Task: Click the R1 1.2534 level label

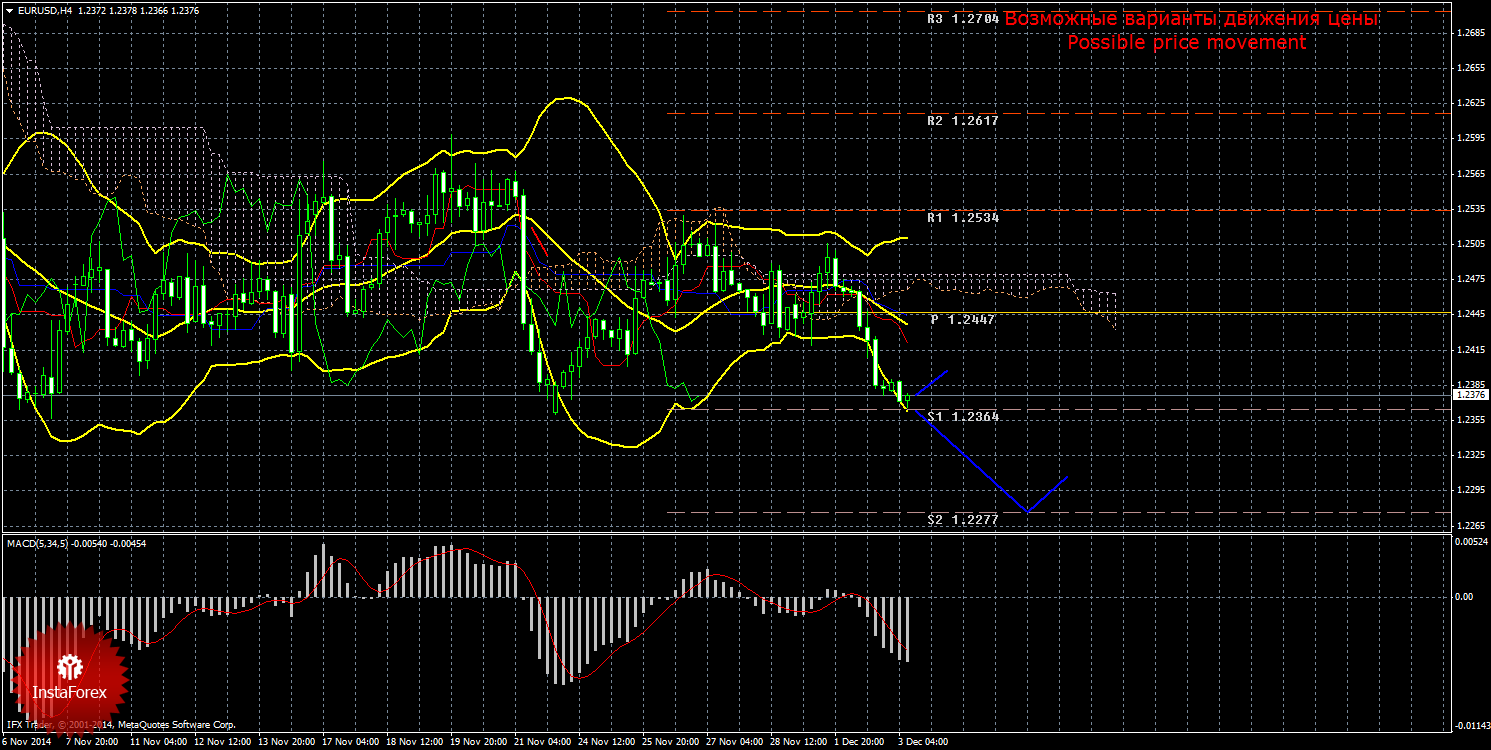Action: (962, 217)
